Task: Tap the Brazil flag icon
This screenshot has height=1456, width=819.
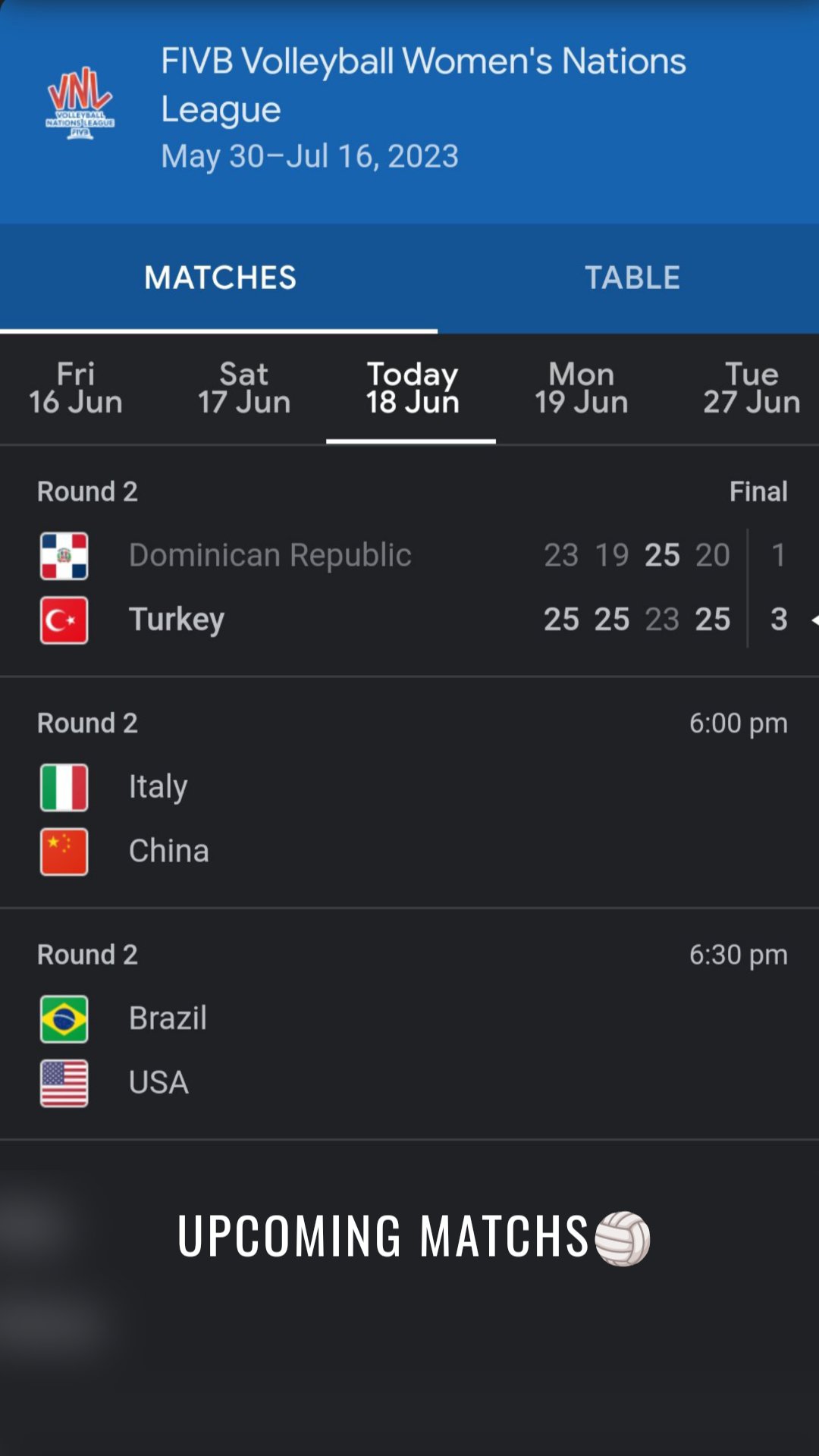Action: coord(64,1019)
